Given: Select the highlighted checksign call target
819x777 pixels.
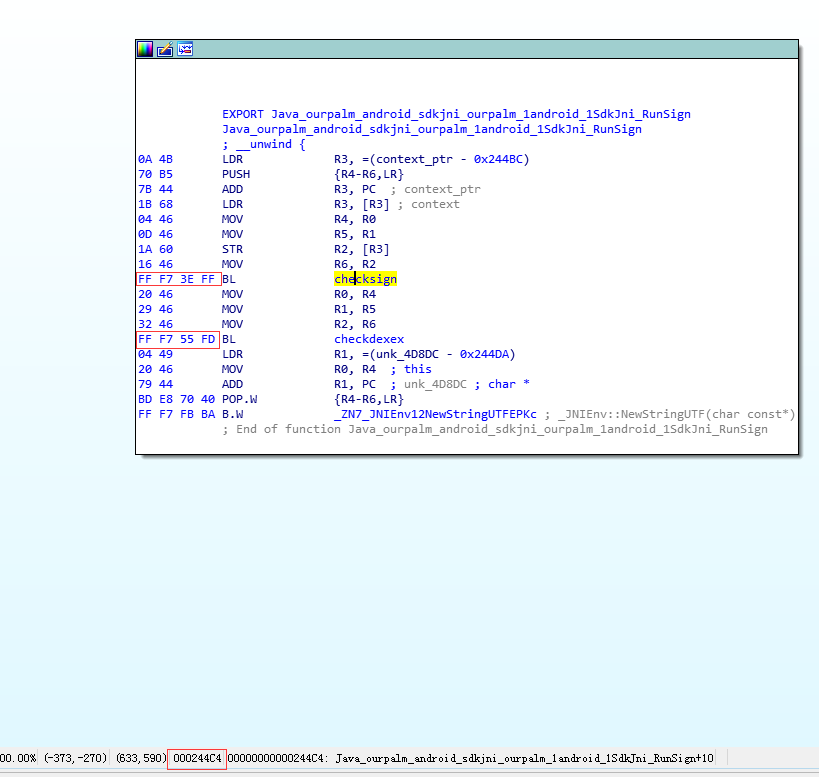Looking at the screenshot, I should point(366,279).
